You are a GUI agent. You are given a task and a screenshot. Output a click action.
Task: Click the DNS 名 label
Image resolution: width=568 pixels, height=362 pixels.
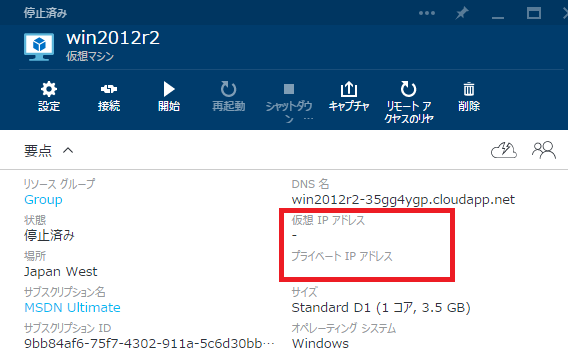pyautogui.click(x=310, y=184)
